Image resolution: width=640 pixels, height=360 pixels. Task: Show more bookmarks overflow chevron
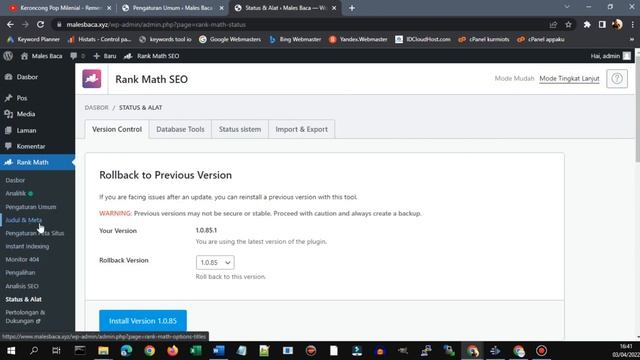[632, 40]
